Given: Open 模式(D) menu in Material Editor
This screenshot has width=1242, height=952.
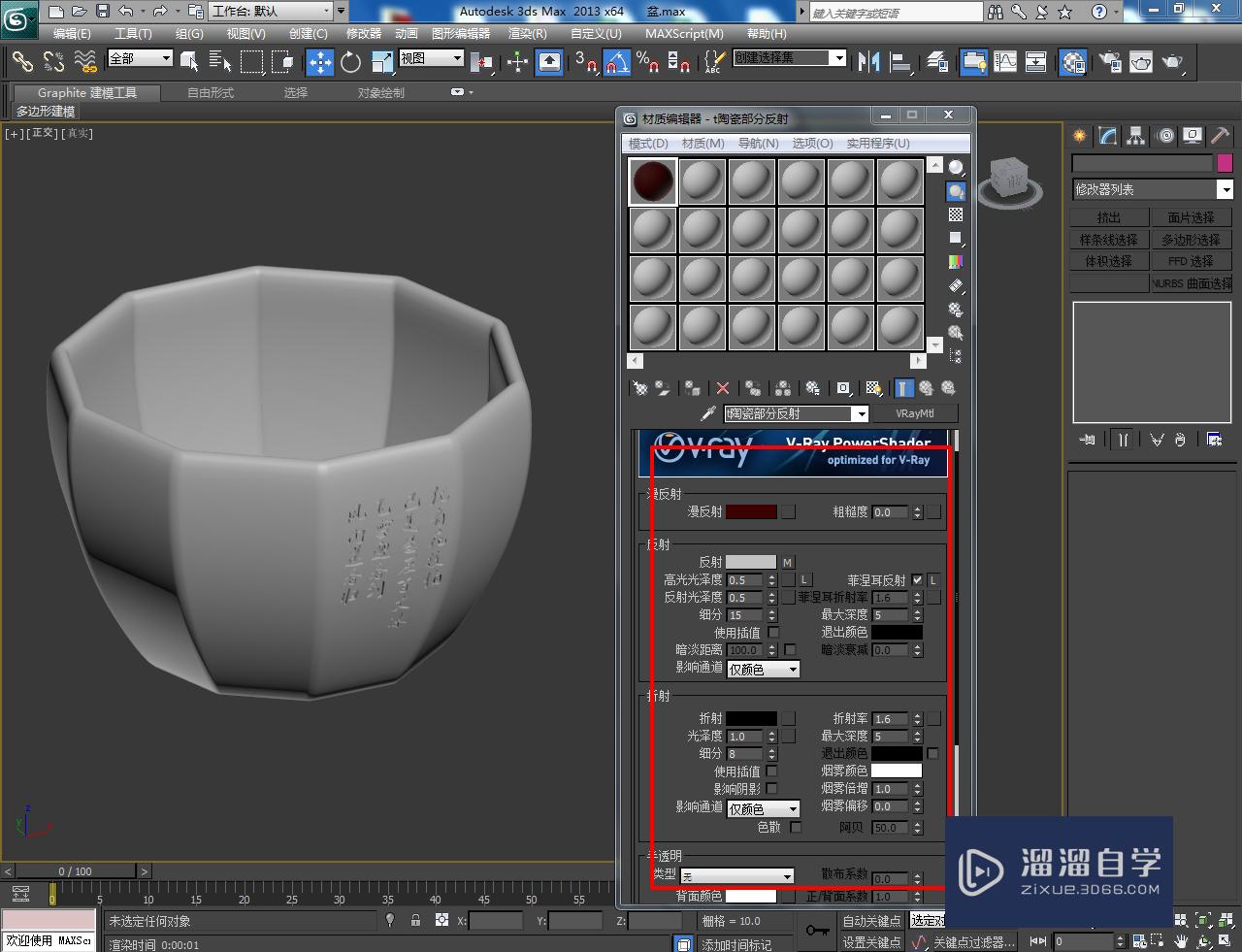Looking at the screenshot, I should pyautogui.click(x=648, y=143).
